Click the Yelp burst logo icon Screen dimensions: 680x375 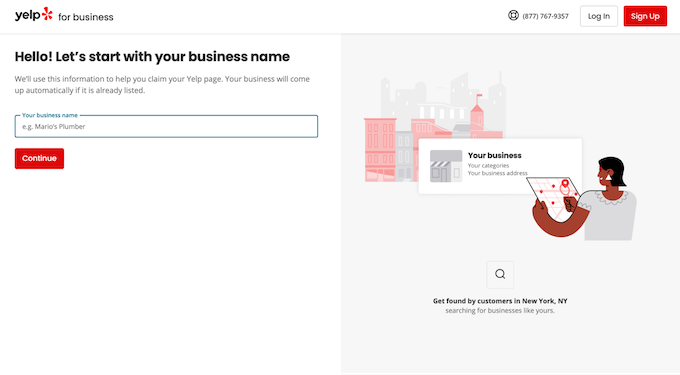coord(47,13)
